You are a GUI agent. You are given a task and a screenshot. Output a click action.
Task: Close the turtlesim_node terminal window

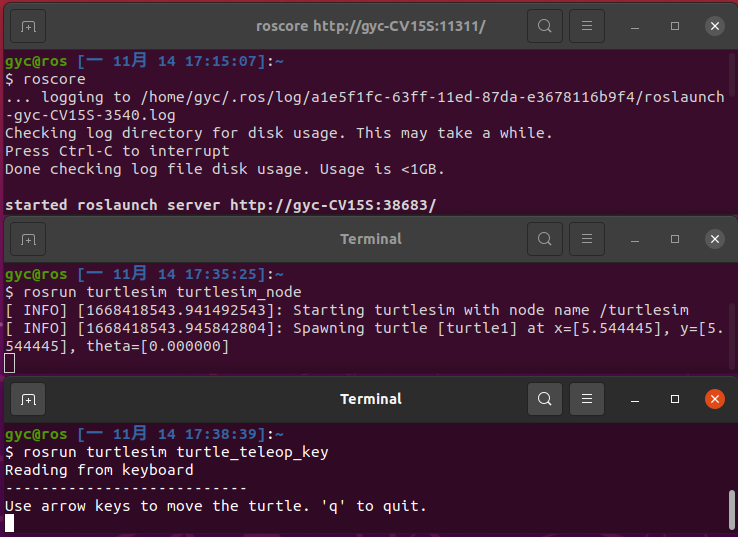pyautogui.click(x=715, y=240)
